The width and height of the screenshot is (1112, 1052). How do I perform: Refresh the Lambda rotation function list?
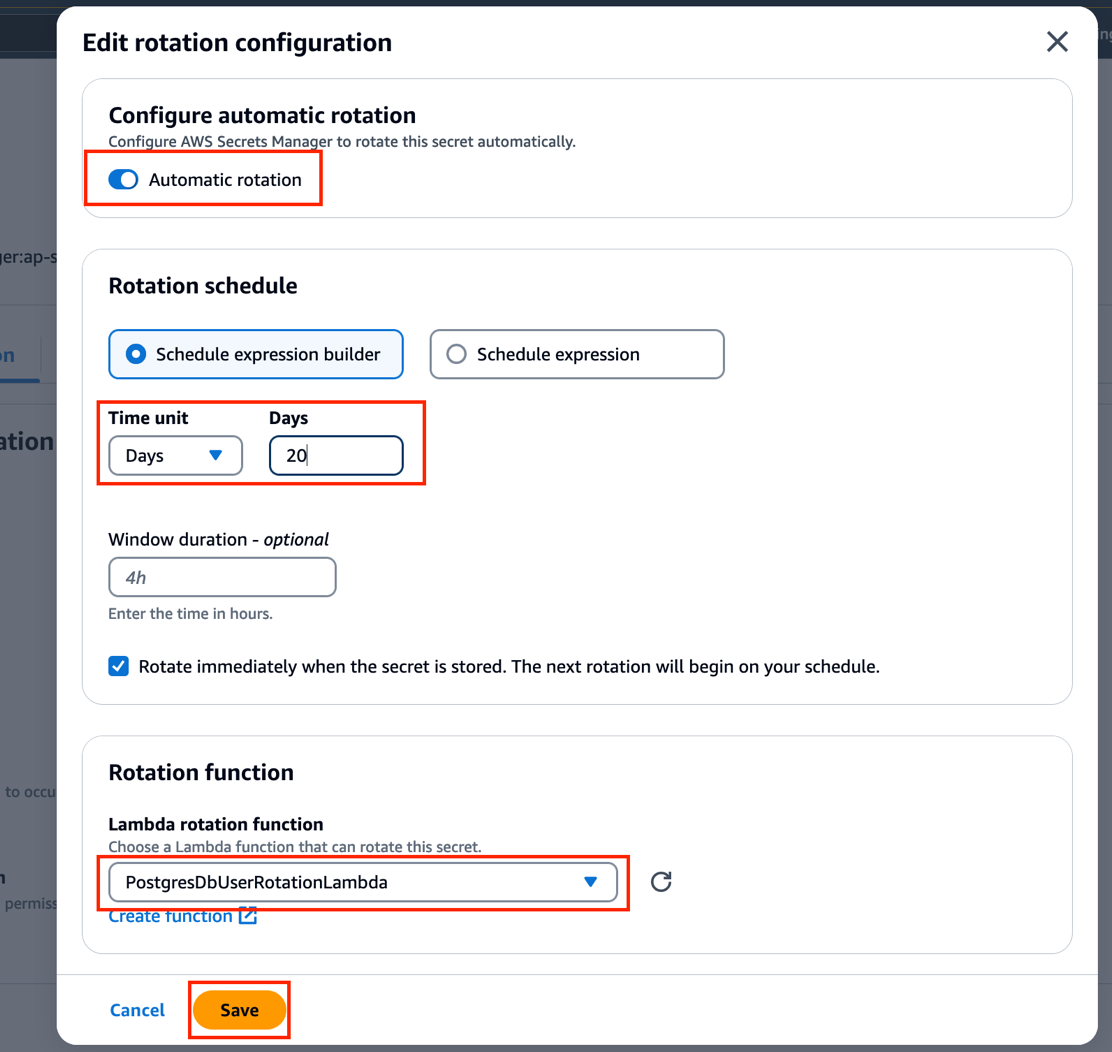tap(660, 882)
